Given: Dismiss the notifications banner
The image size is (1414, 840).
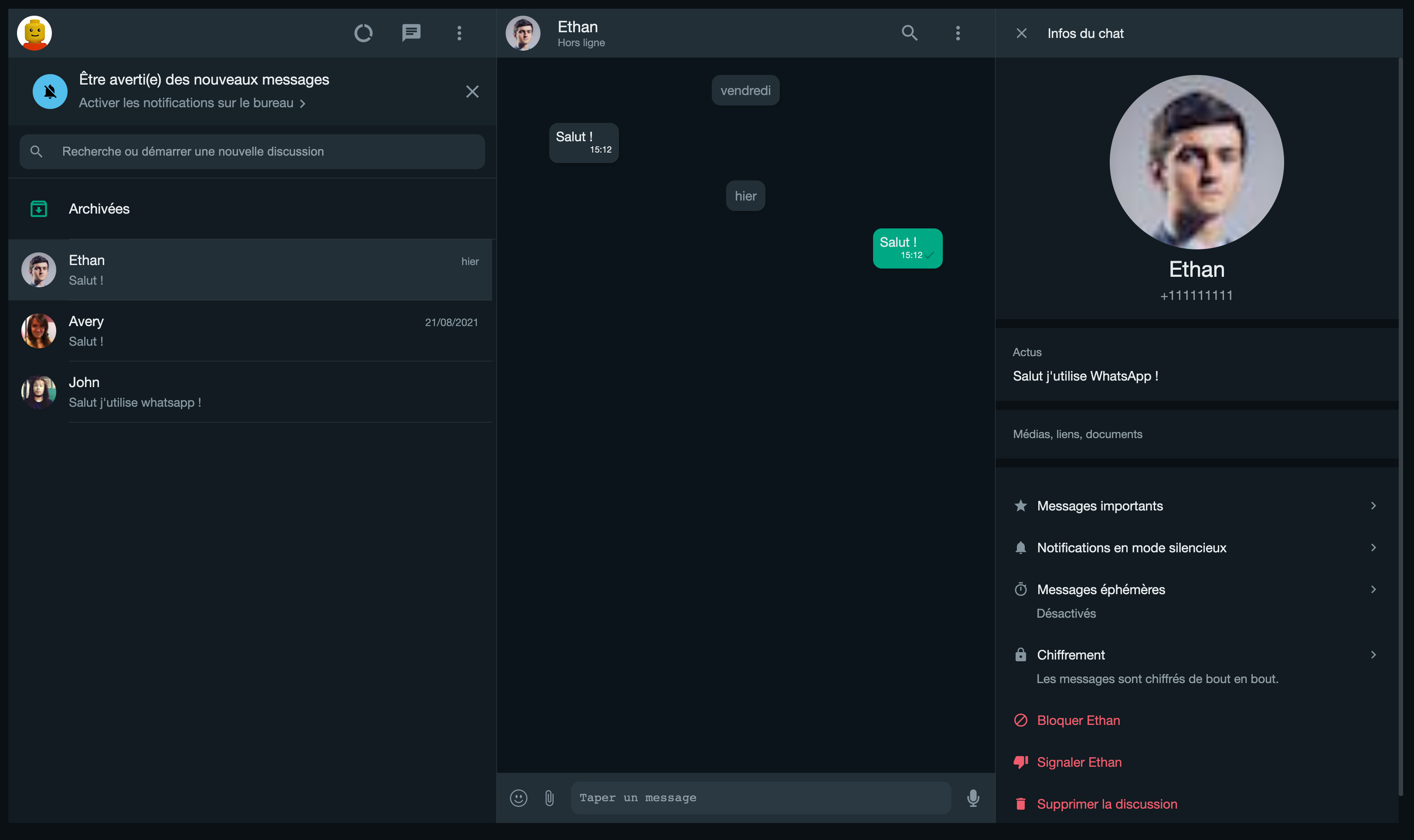Looking at the screenshot, I should click(472, 92).
